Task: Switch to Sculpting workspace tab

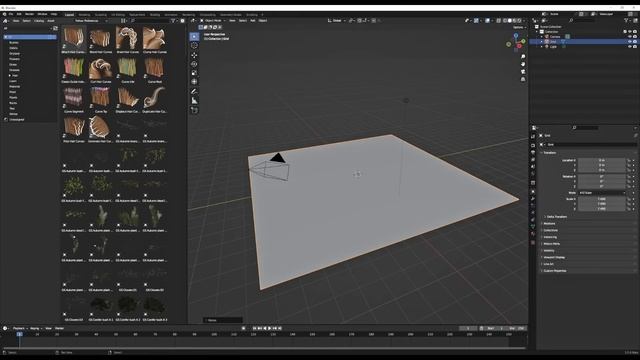Action: 101,15
